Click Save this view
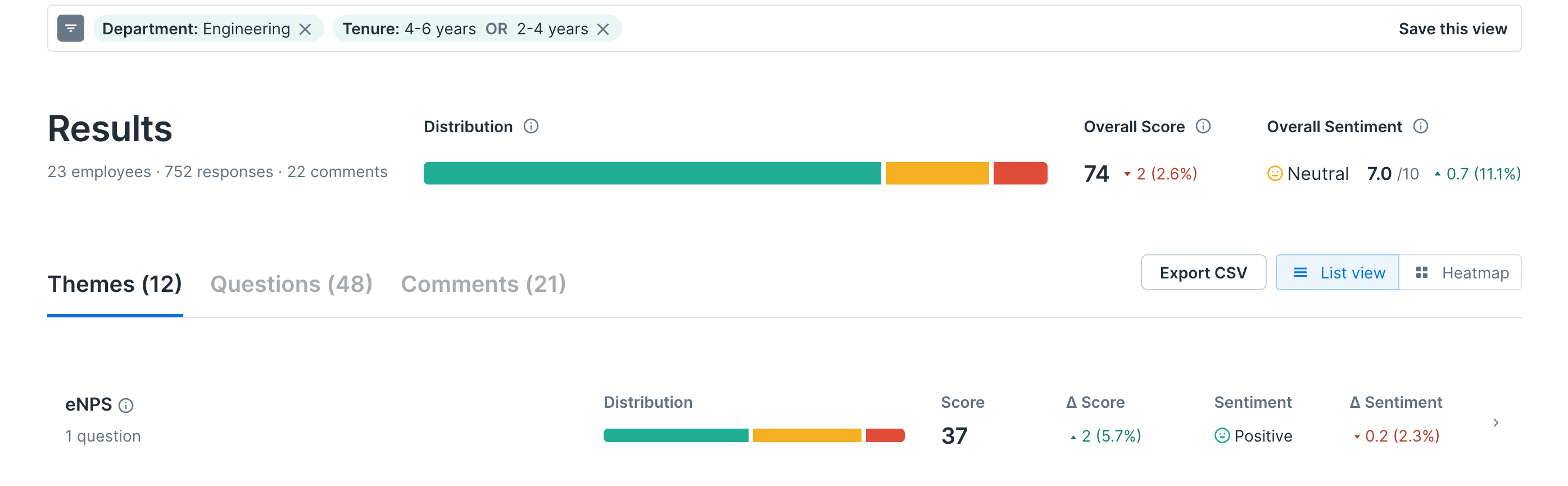 1452,29
